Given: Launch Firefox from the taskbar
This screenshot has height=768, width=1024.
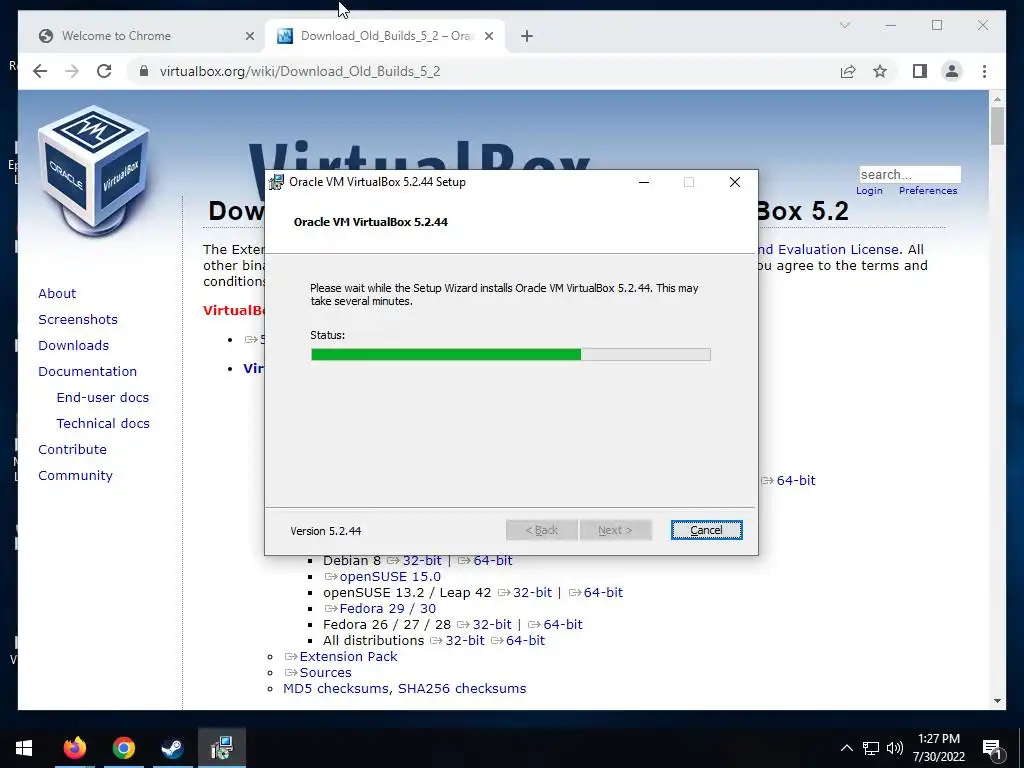Looking at the screenshot, I should click(74, 748).
